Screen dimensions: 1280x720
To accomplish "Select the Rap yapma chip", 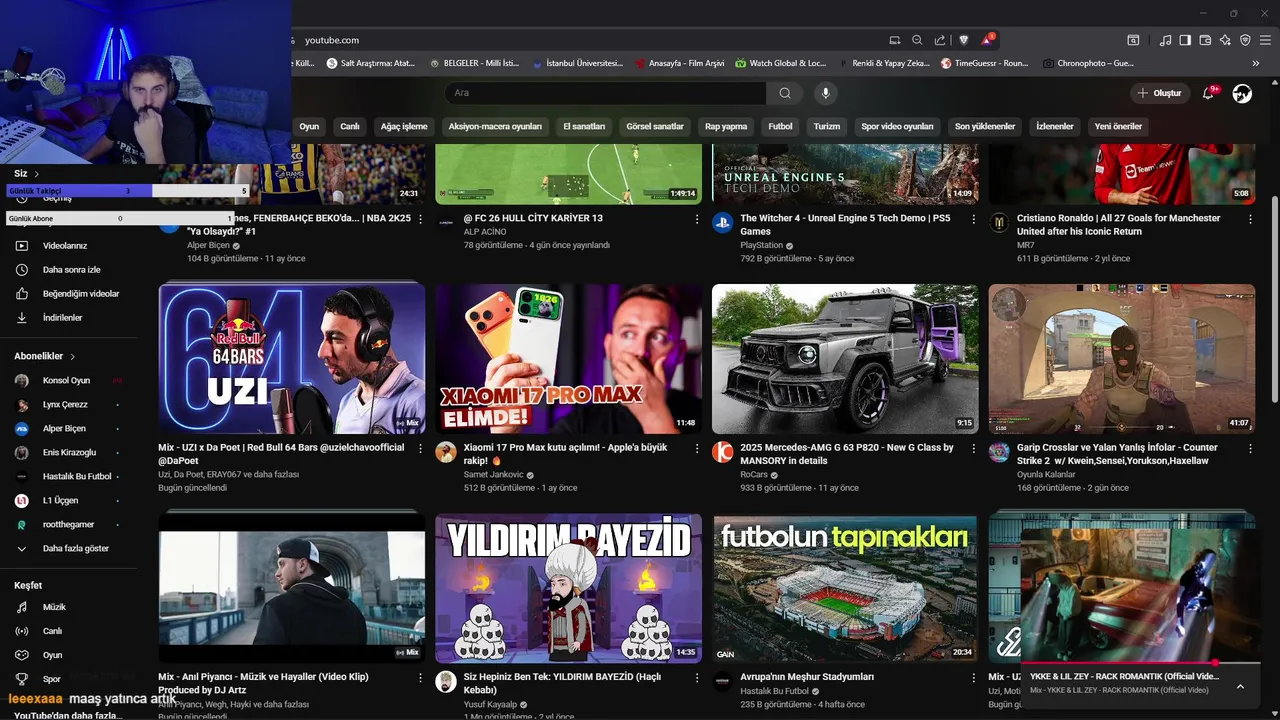I will tap(726, 127).
